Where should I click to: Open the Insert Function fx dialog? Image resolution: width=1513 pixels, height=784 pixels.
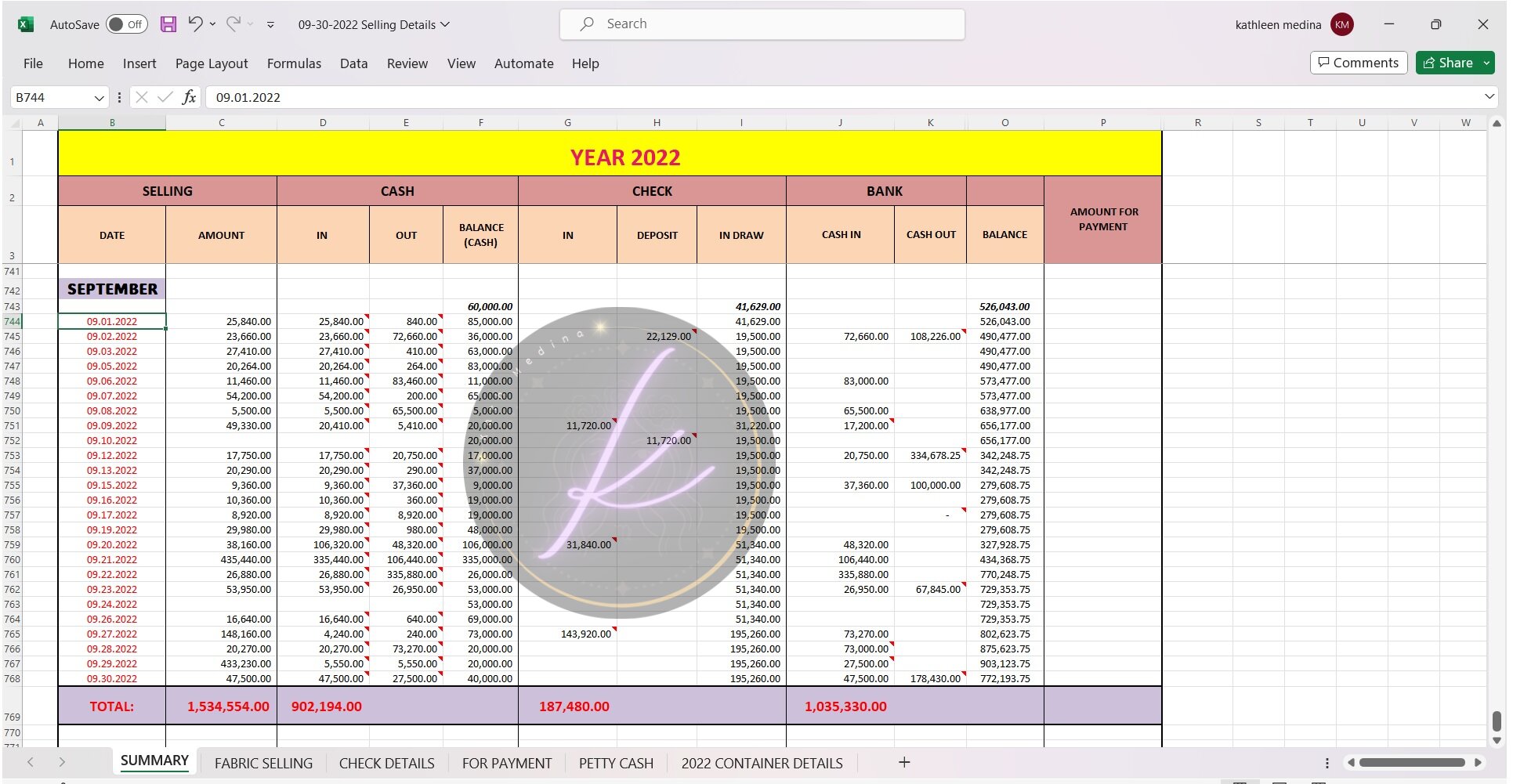pos(189,97)
